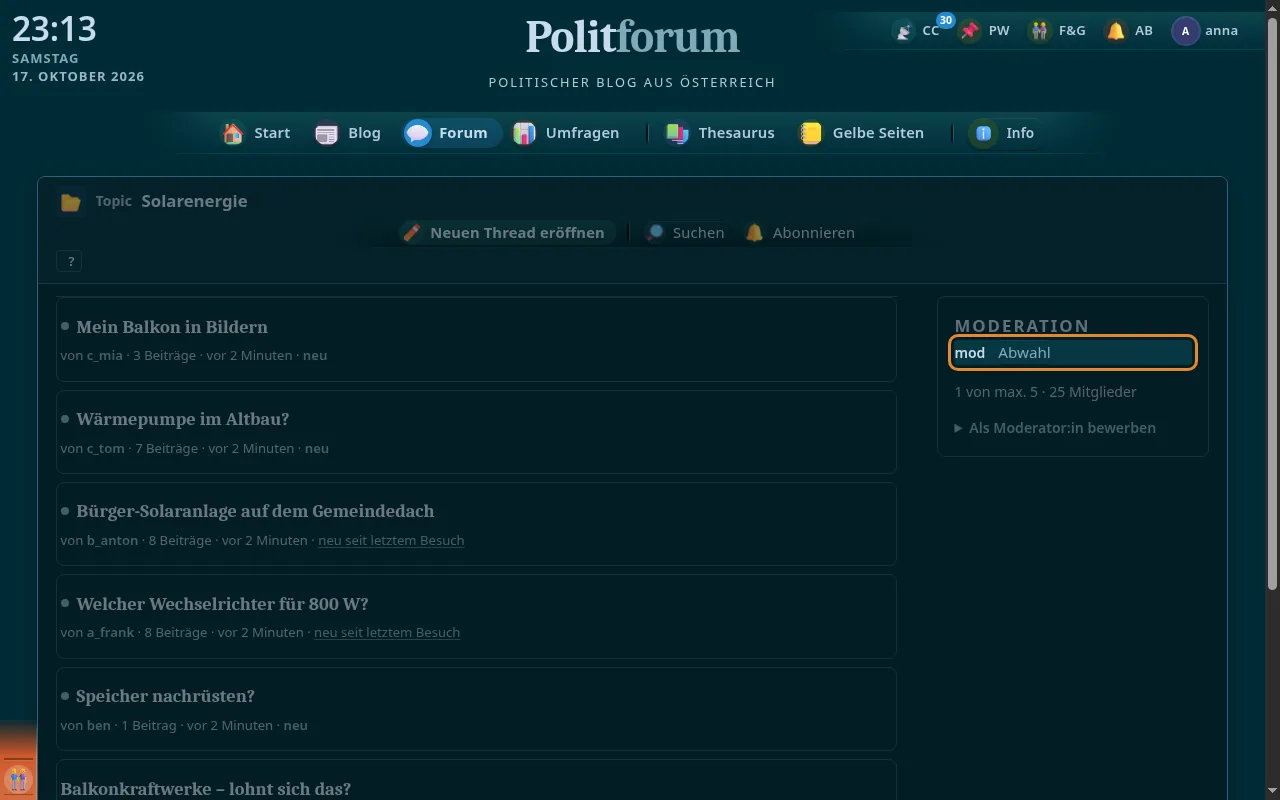
Task: Click the AB bell icon
Action: (x=1116, y=31)
